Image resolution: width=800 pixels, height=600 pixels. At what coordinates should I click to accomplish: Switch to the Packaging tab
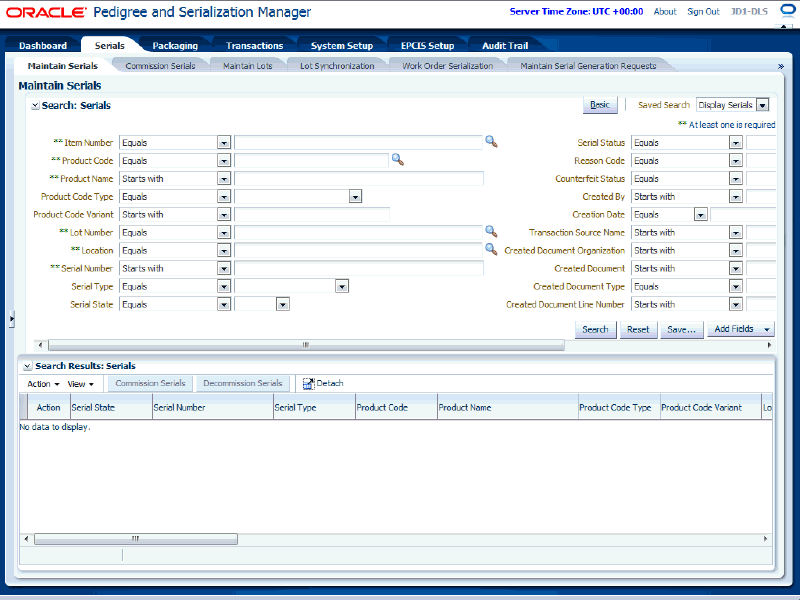tap(175, 45)
